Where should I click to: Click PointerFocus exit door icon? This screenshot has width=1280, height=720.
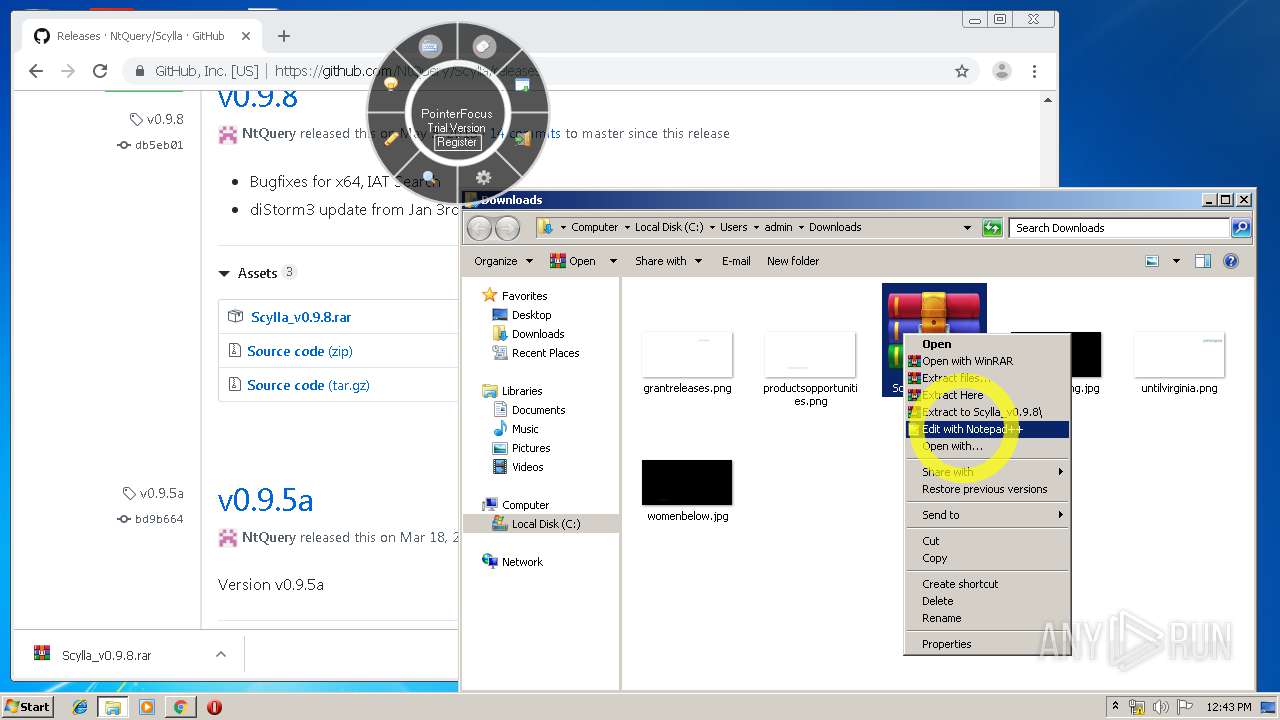pos(523,138)
